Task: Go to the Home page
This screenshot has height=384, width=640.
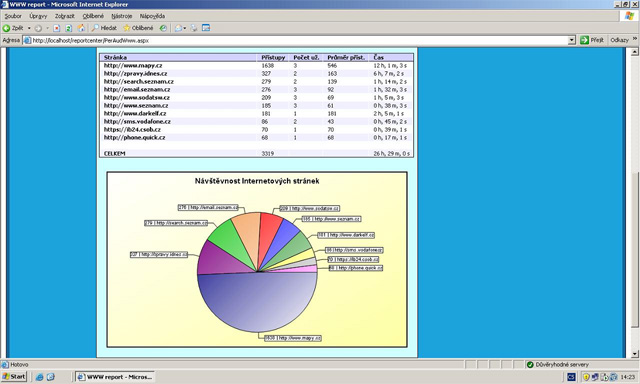Action: click(x=81, y=28)
